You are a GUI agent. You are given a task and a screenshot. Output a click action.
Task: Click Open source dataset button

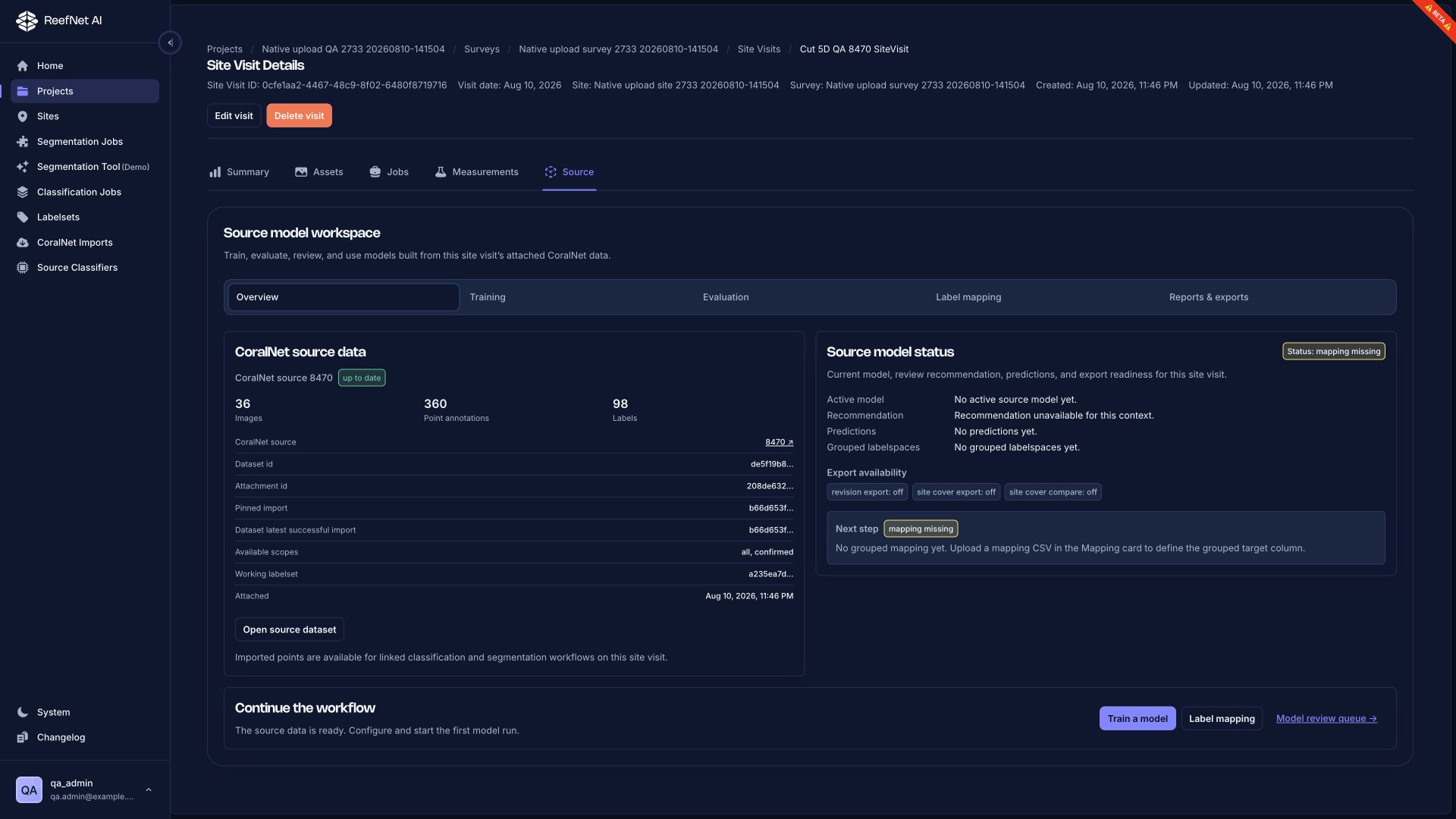tap(290, 629)
